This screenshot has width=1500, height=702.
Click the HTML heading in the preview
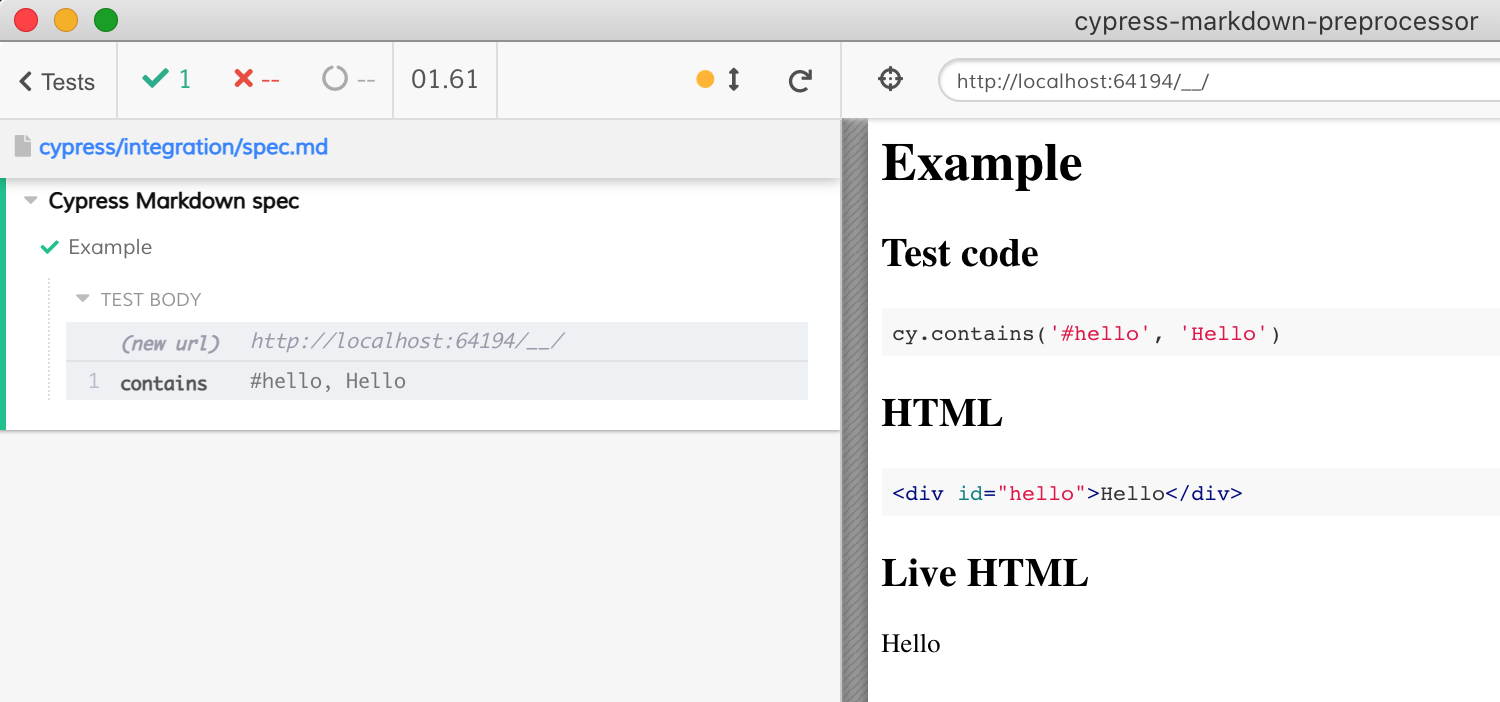[x=942, y=412]
